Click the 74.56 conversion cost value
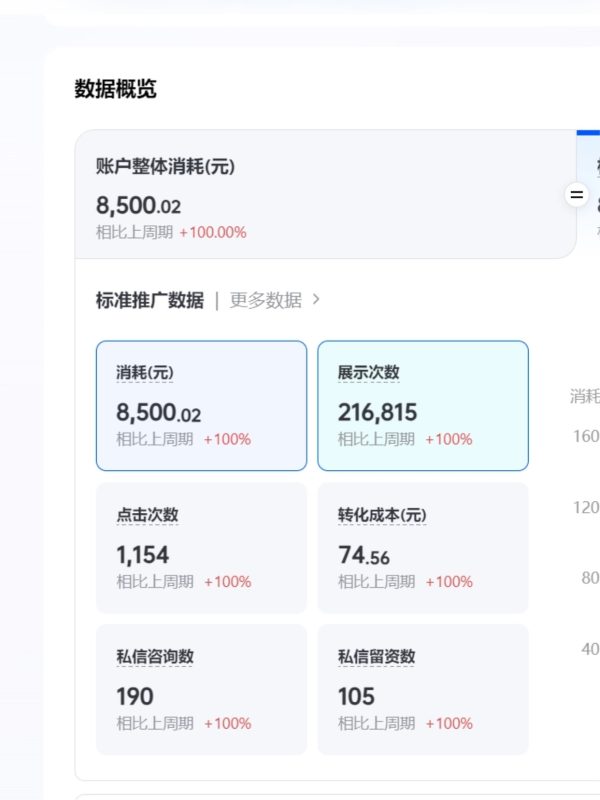Image resolution: width=600 pixels, height=800 pixels. pyautogui.click(x=364, y=555)
